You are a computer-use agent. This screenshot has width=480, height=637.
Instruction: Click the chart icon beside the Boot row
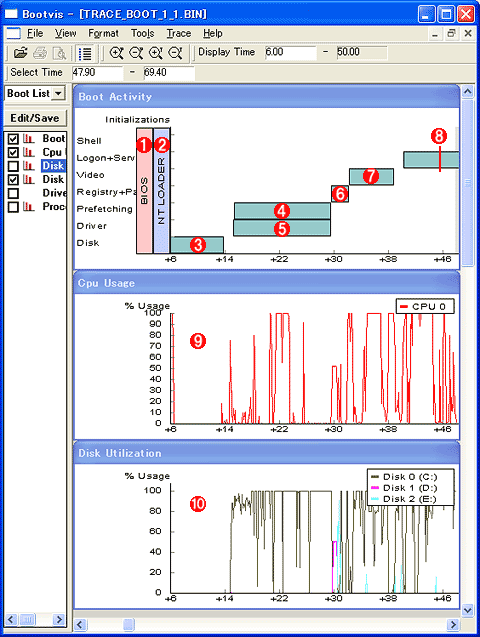29,139
